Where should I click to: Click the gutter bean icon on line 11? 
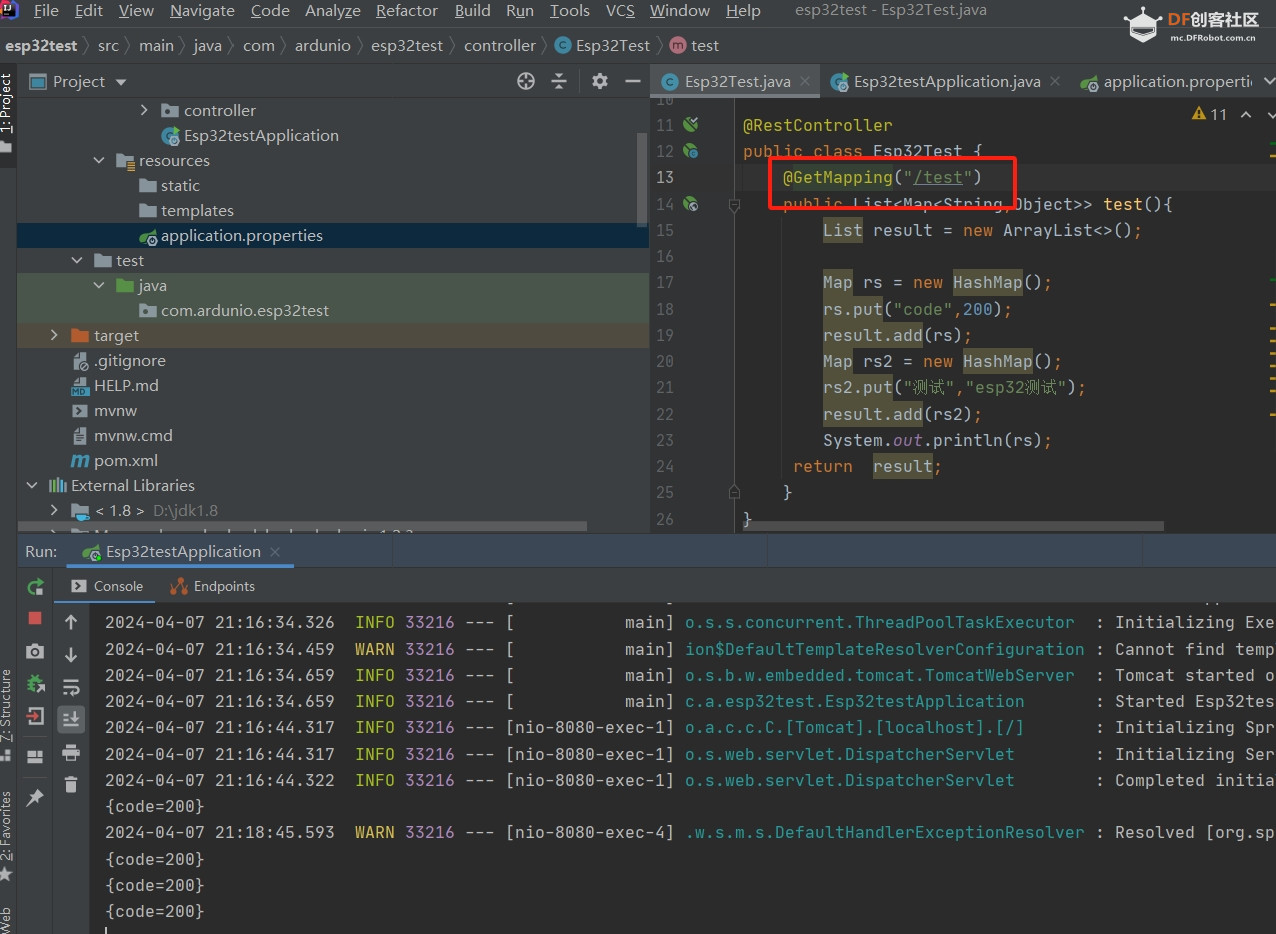coord(690,125)
